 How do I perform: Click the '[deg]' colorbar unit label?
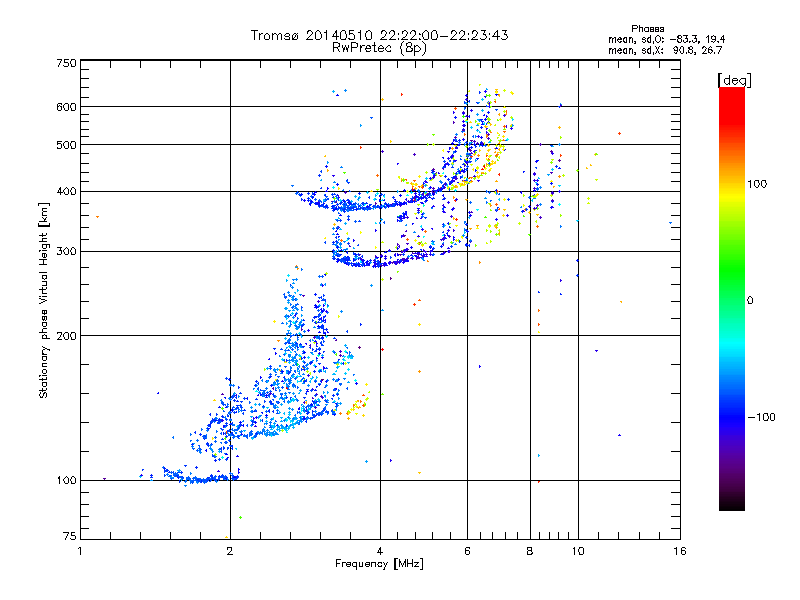click(734, 80)
